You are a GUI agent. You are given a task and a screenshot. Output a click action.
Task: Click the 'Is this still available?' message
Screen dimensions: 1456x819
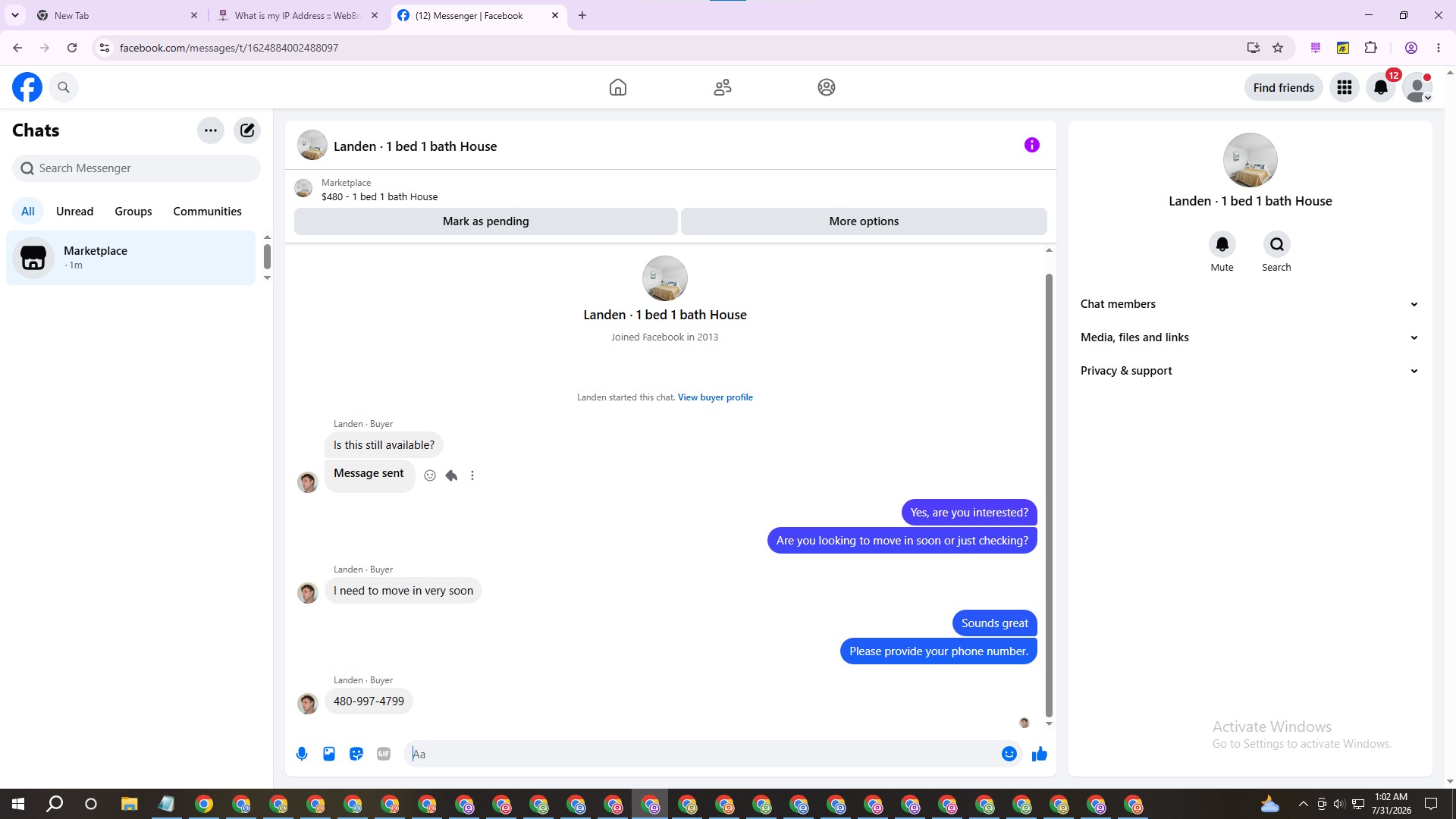click(x=384, y=445)
